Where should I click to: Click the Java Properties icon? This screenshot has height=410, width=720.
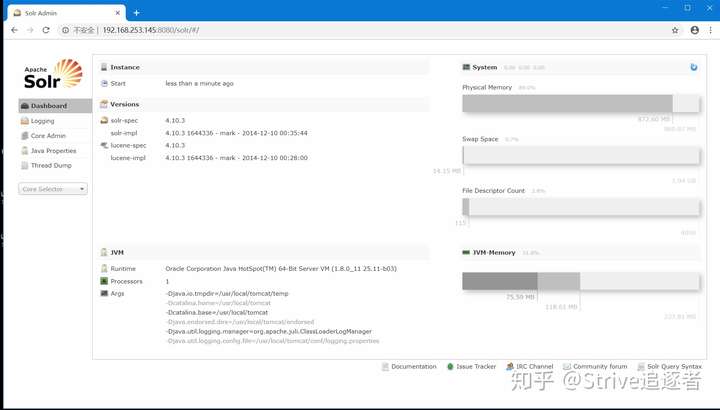pos(25,151)
